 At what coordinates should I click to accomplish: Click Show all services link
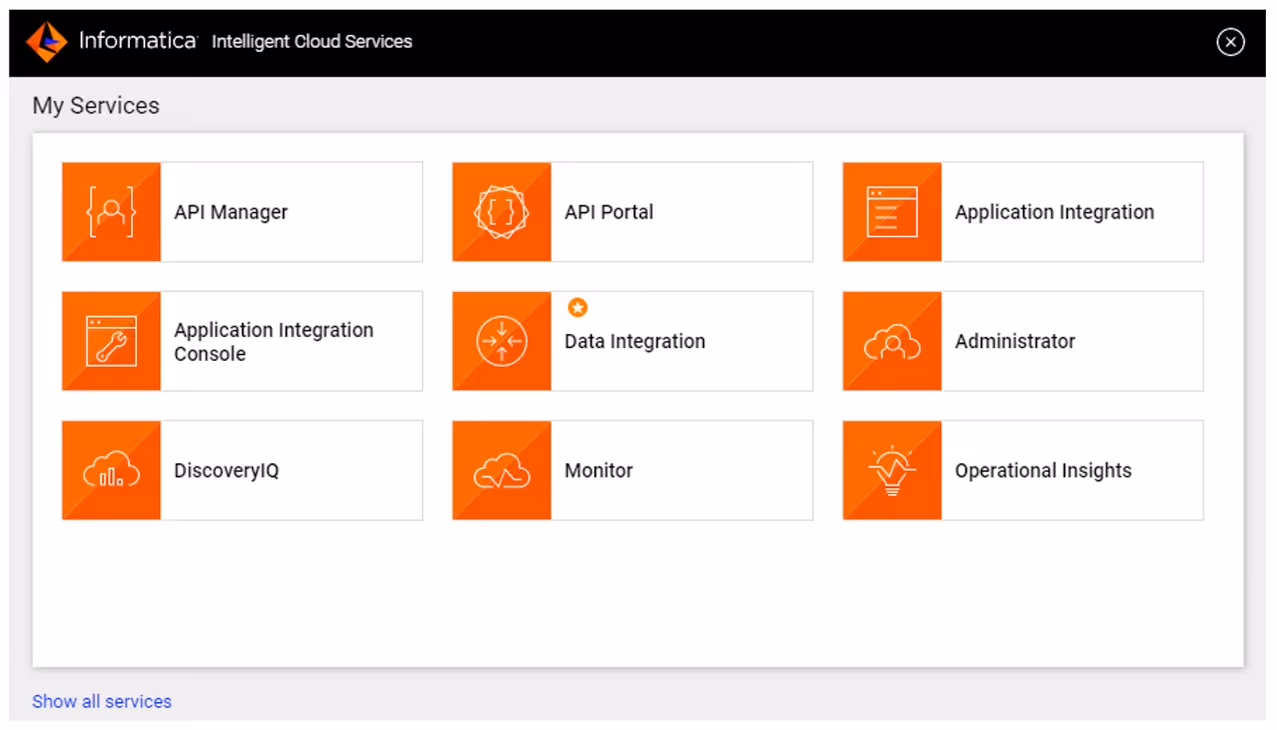(x=102, y=701)
